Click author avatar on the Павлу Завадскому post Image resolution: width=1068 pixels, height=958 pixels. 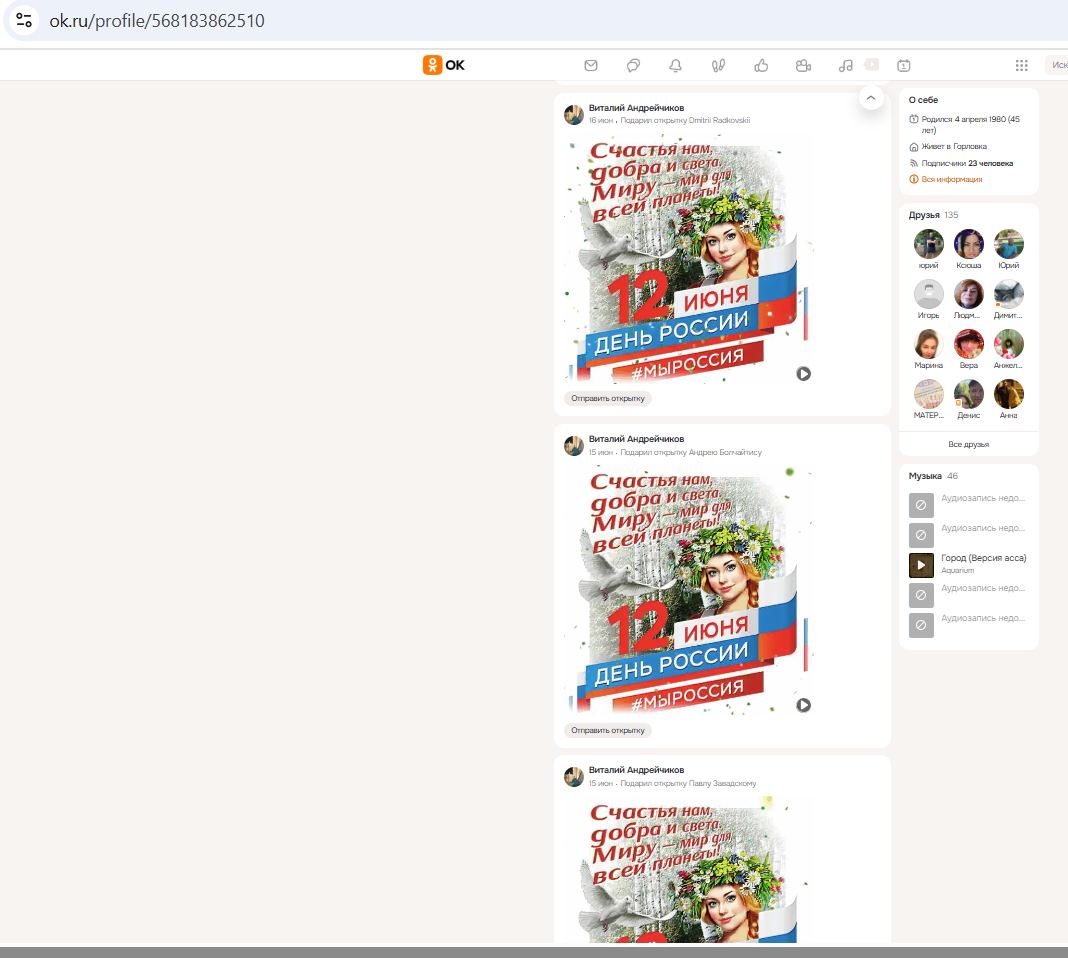point(574,777)
